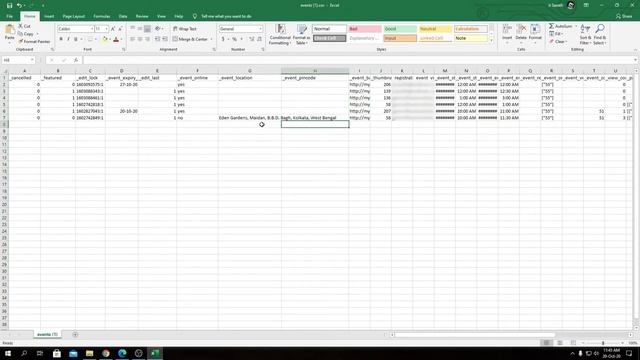Switch to the Review tab
The width and height of the screenshot is (640, 360).
point(142,16)
